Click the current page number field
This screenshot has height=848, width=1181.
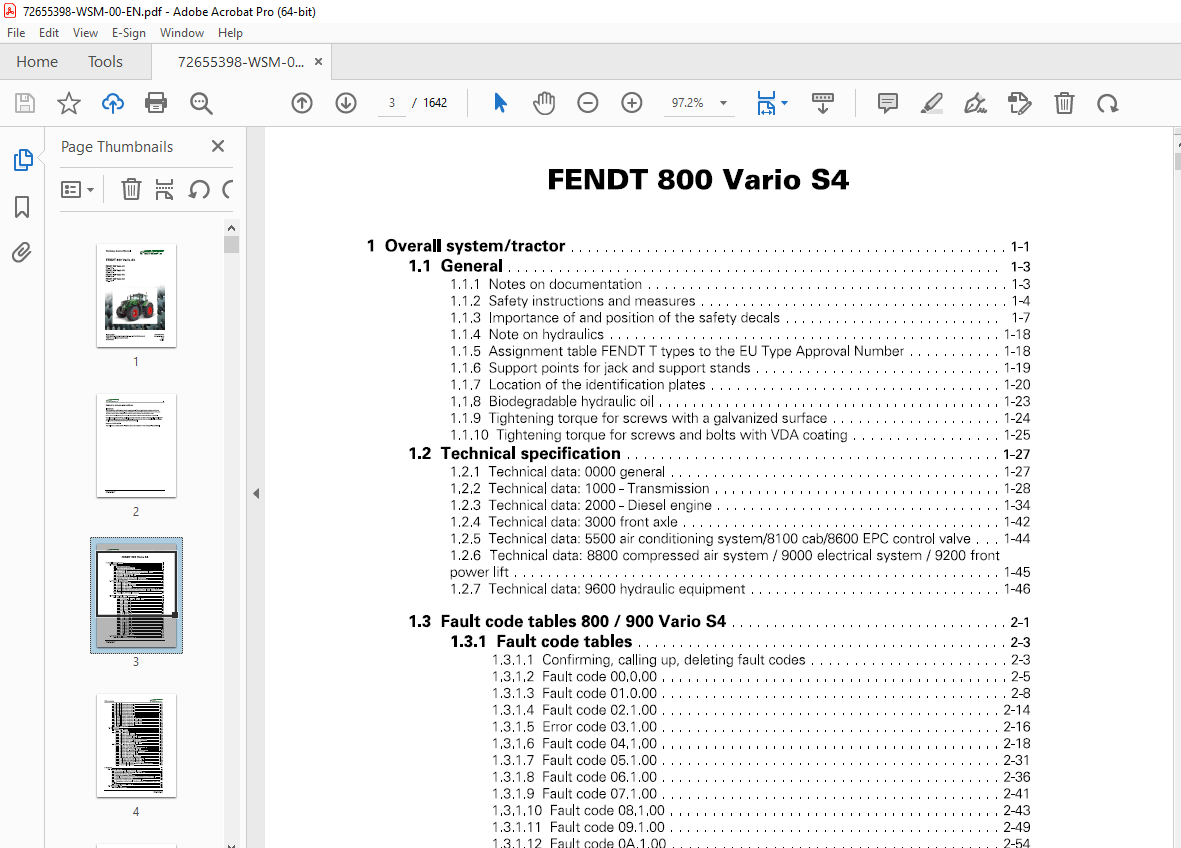click(x=392, y=103)
